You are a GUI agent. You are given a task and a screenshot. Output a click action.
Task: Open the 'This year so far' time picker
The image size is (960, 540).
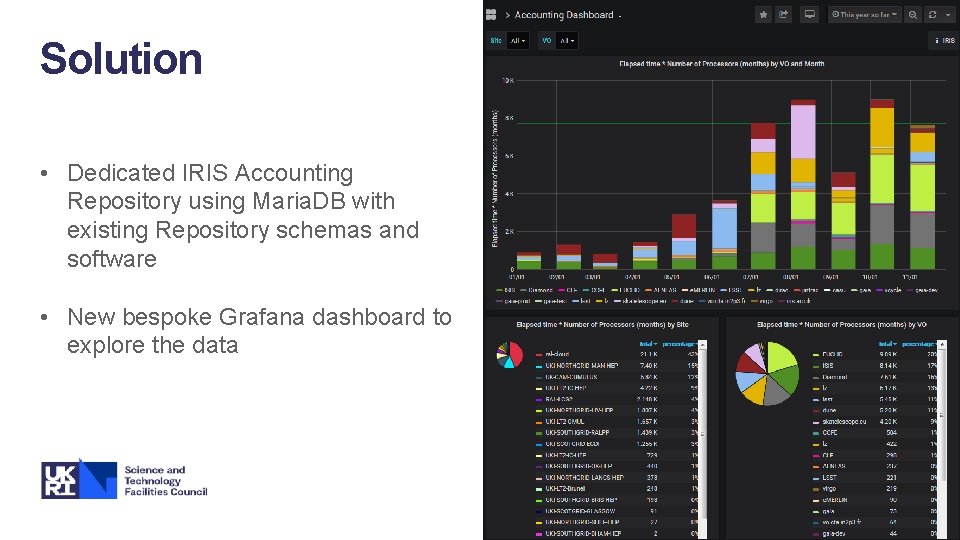[864, 15]
